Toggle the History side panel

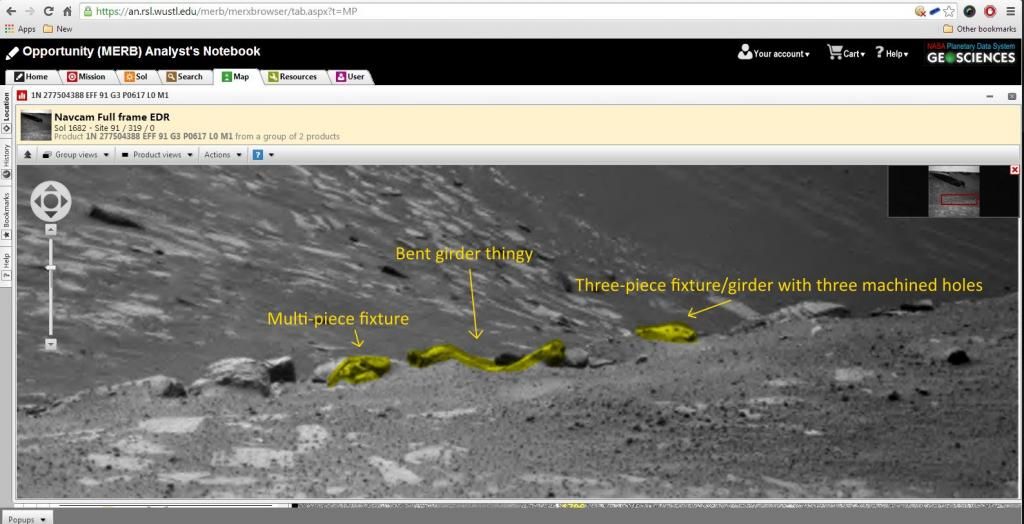pos(6,157)
